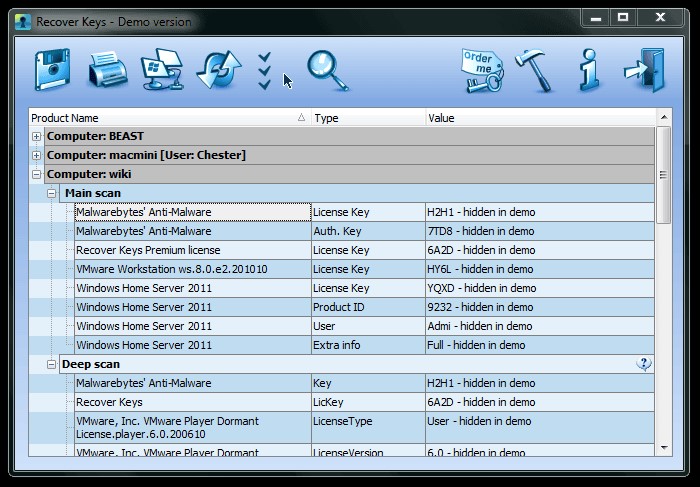Click the Refresh arrows globe icon
This screenshot has width=700, height=487.
click(x=218, y=70)
